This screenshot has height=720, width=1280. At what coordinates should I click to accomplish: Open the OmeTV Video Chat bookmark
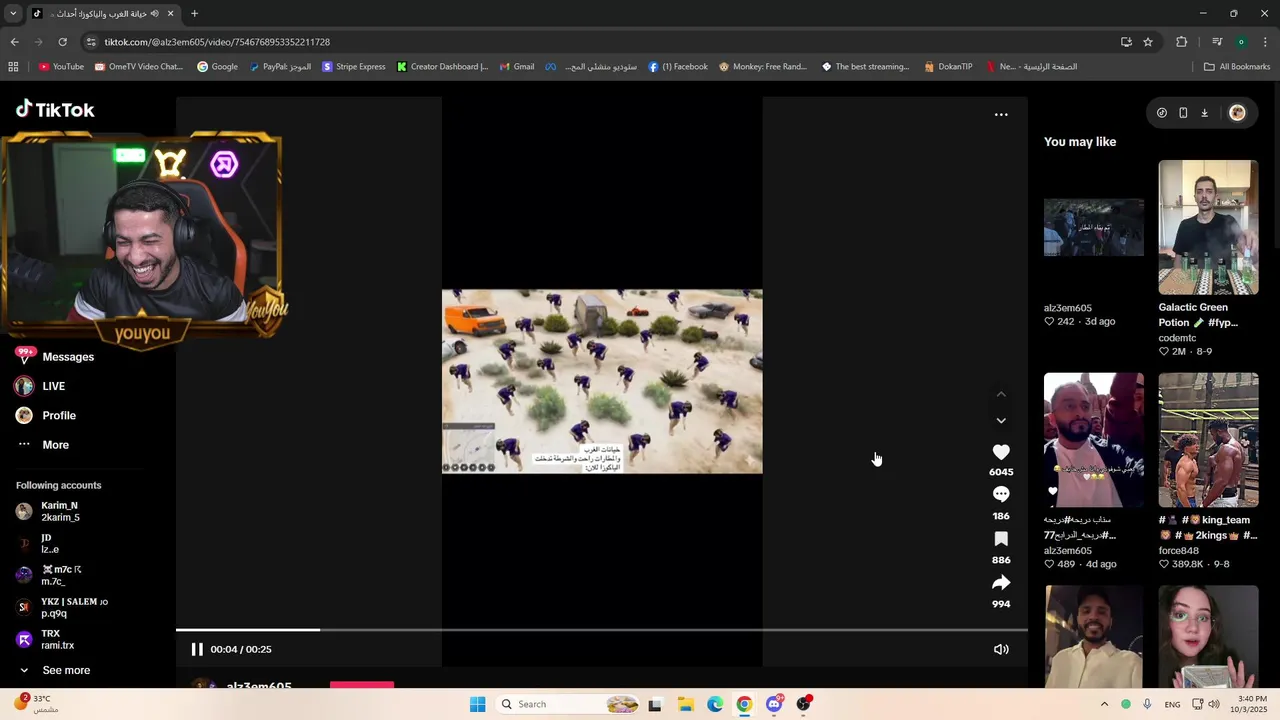(x=139, y=67)
